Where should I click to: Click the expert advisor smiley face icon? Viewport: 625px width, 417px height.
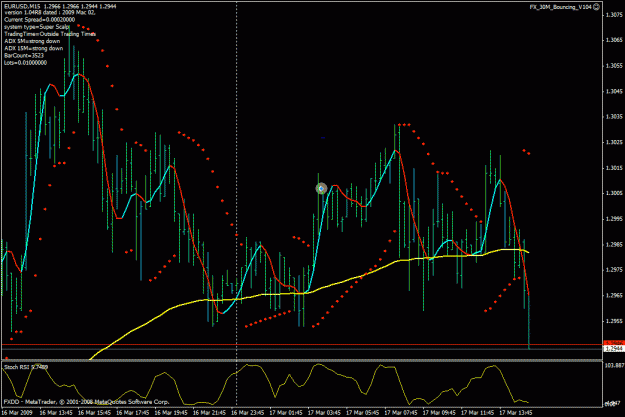(x=597, y=7)
